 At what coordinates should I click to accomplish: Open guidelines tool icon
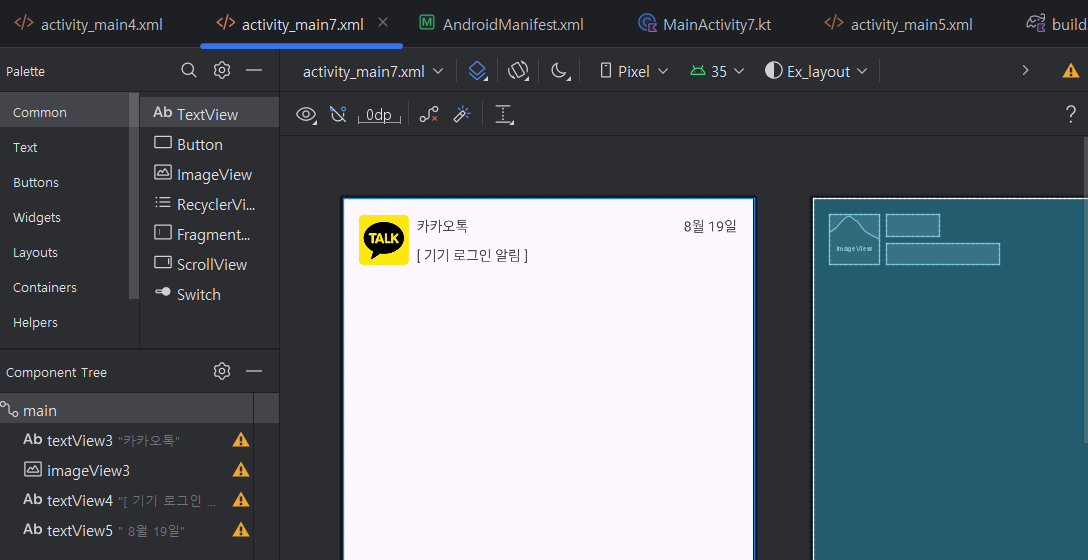pos(504,114)
